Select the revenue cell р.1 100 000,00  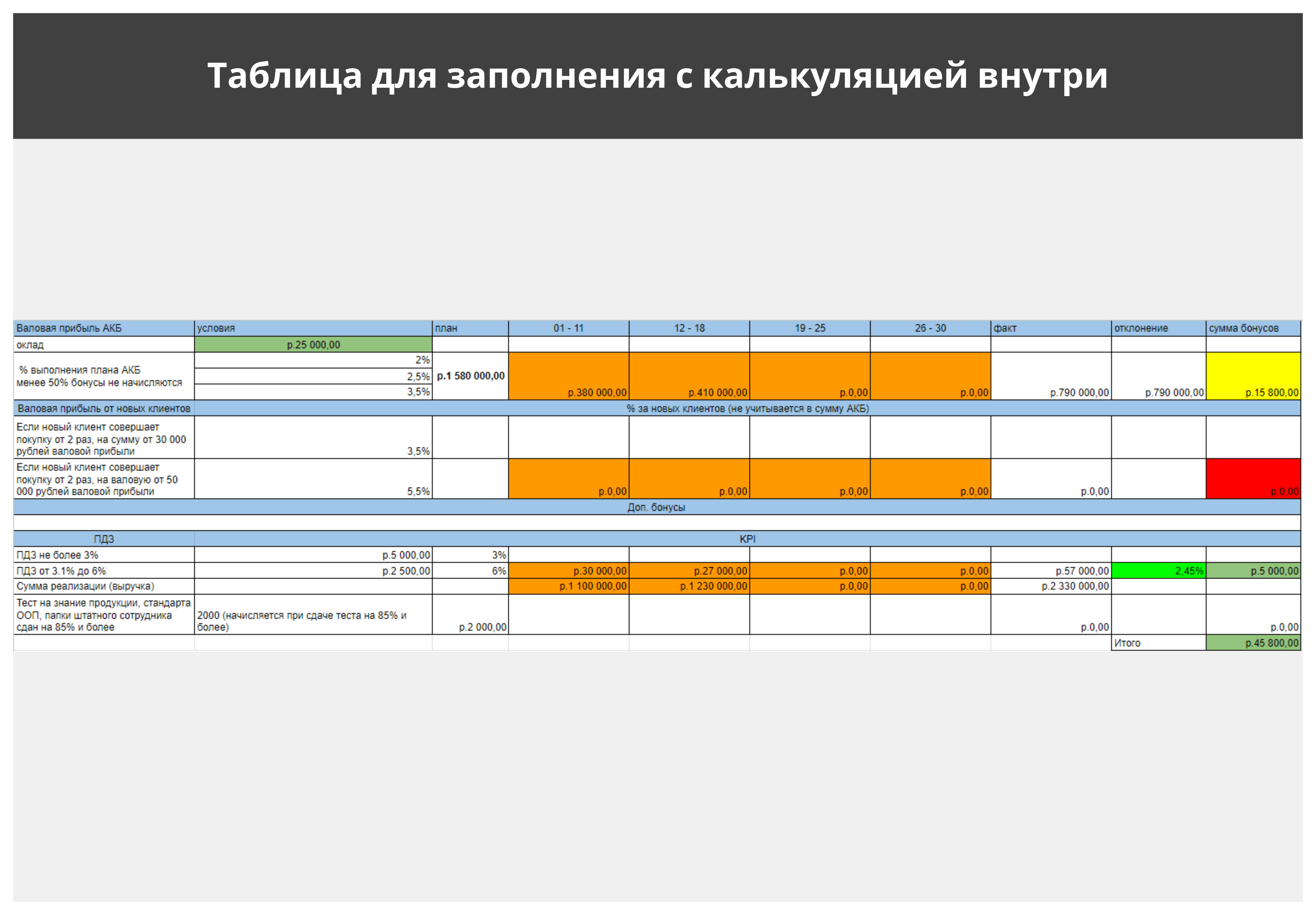pos(568,586)
